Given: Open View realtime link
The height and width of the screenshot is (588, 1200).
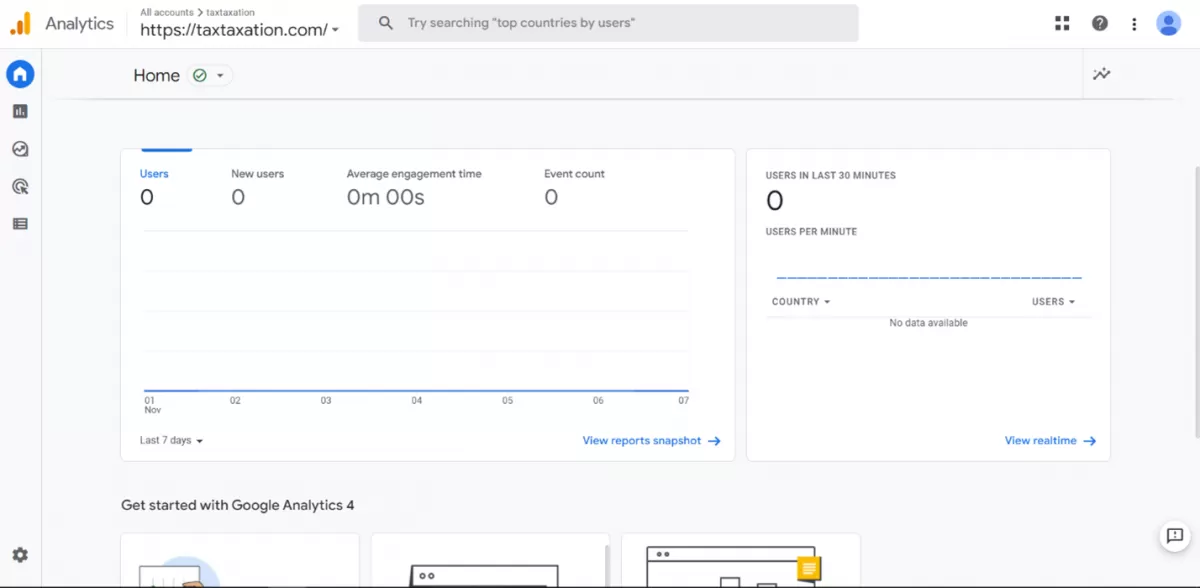Looking at the screenshot, I should pyautogui.click(x=1051, y=441).
